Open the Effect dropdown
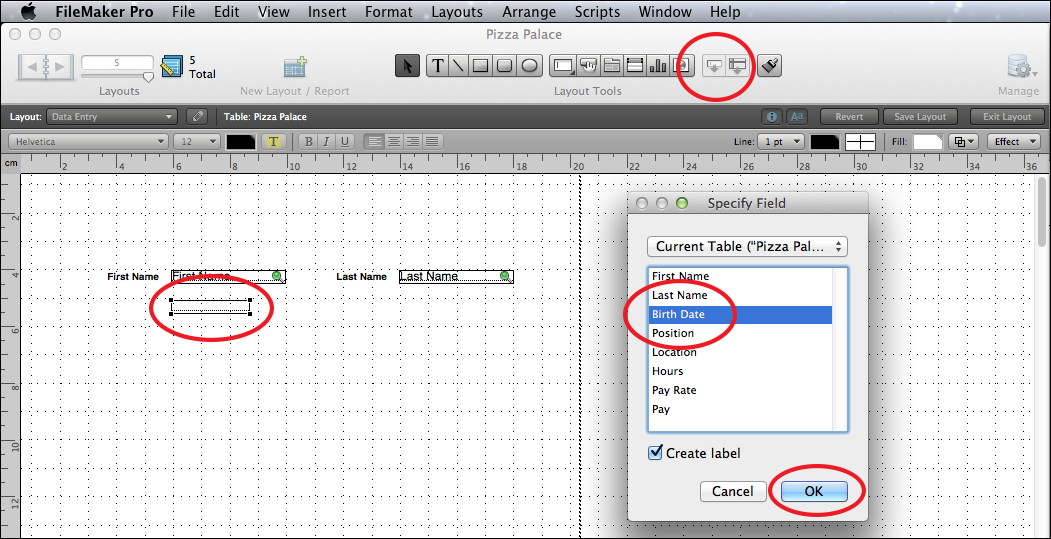 (x=1013, y=142)
